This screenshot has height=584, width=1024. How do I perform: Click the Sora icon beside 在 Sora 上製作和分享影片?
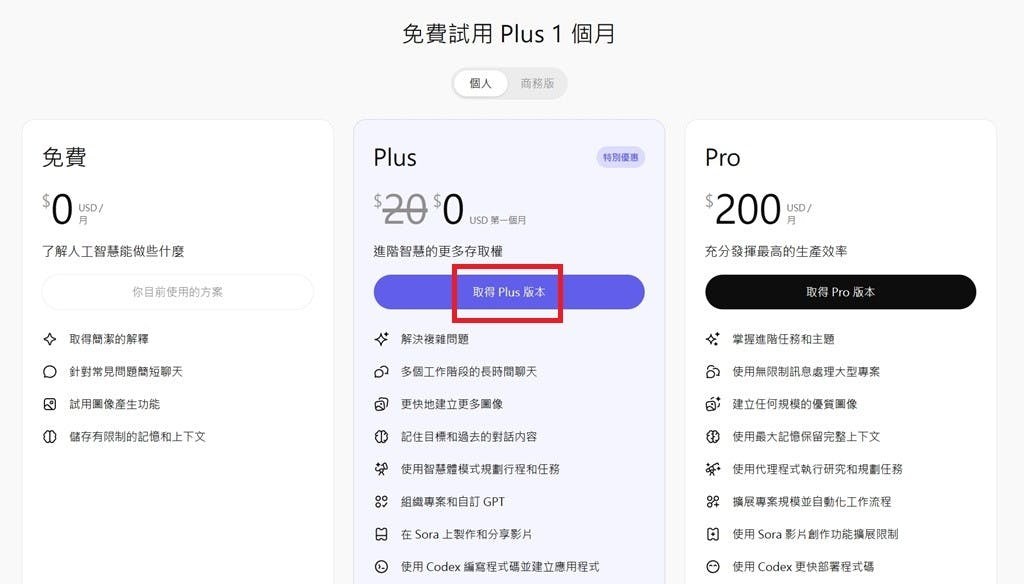point(381,534)
